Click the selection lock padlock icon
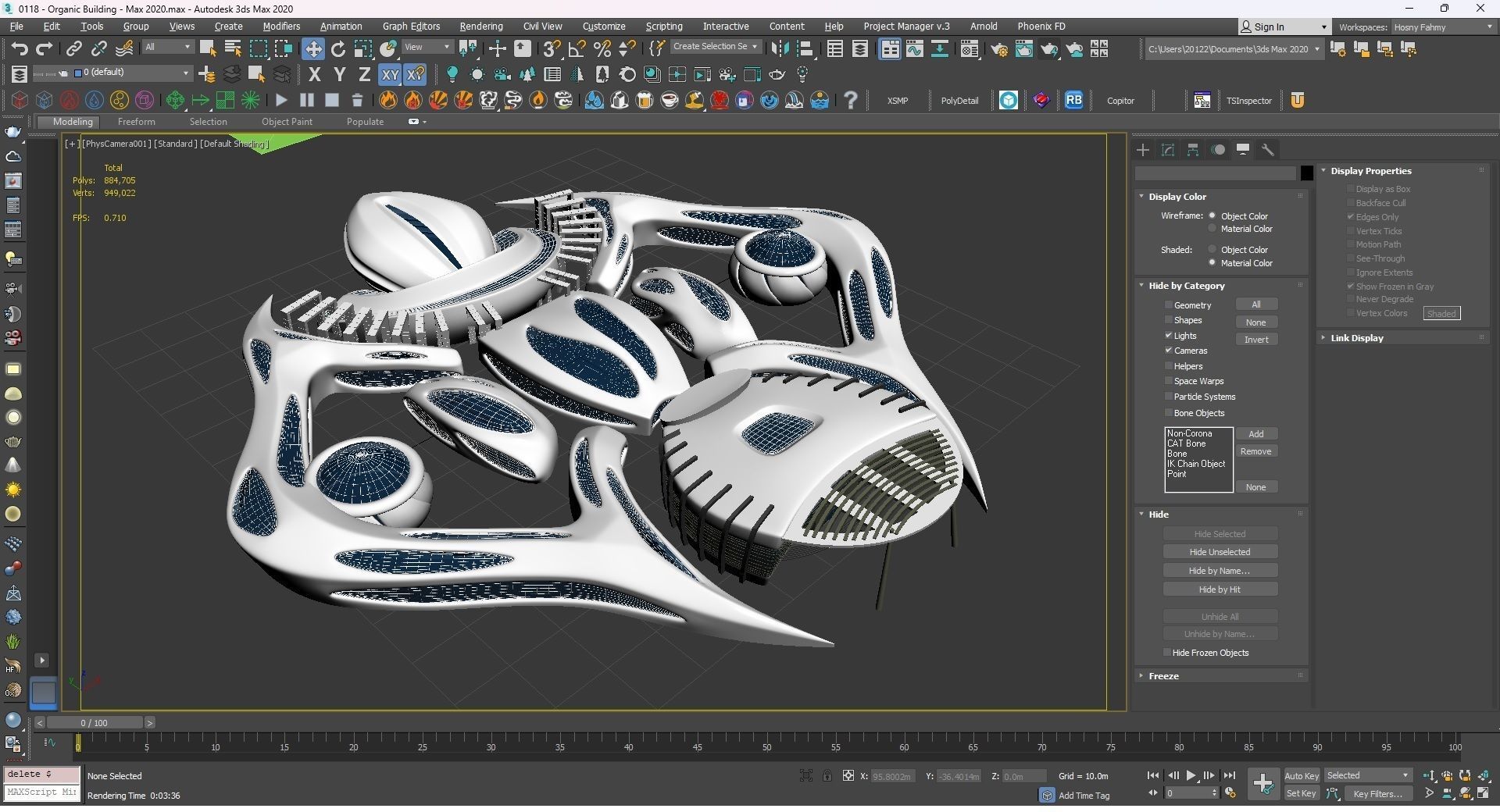This screenshot has width=1500, height=812. [827, 775]
